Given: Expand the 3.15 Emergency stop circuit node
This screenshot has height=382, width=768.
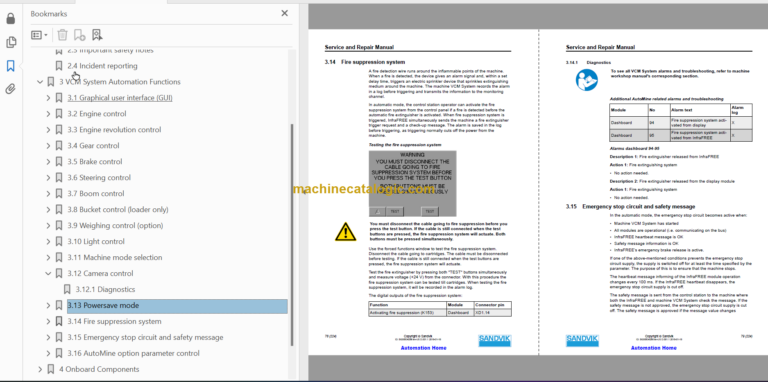Looking at the screenshot, I should pyautogui.click(x=48, y=337).
